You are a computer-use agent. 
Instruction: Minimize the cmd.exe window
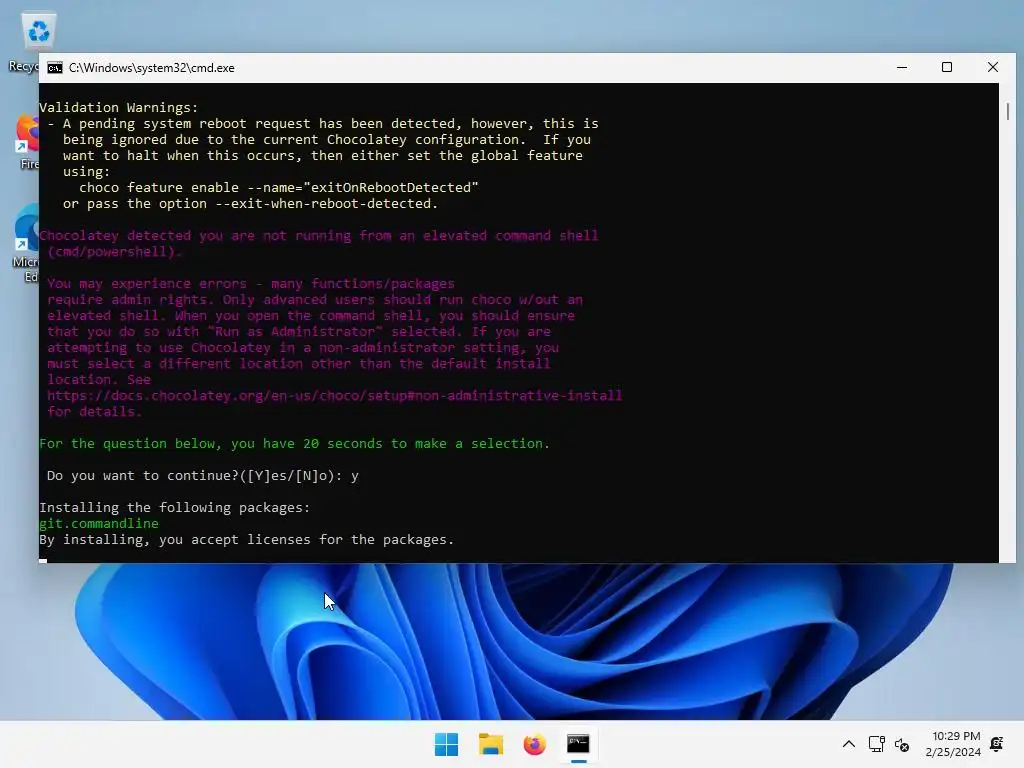pos(902,67)
